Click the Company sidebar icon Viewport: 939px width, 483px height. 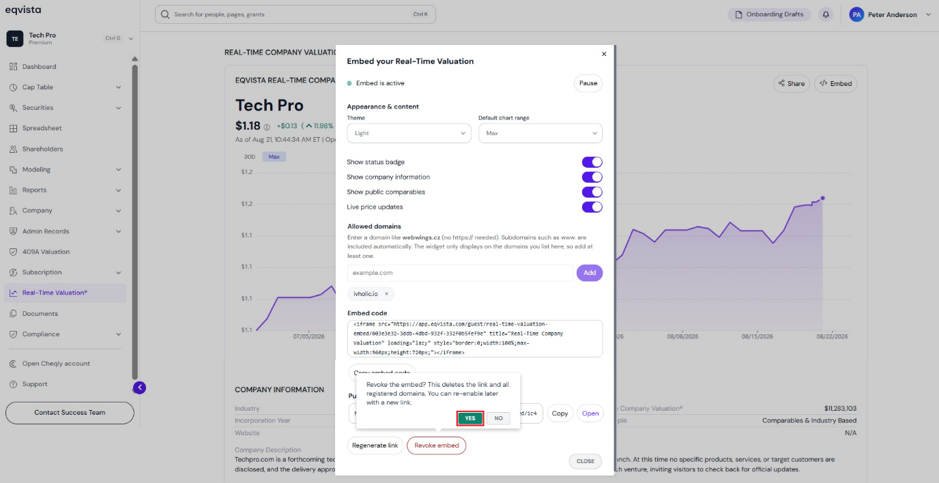(13, 211)
